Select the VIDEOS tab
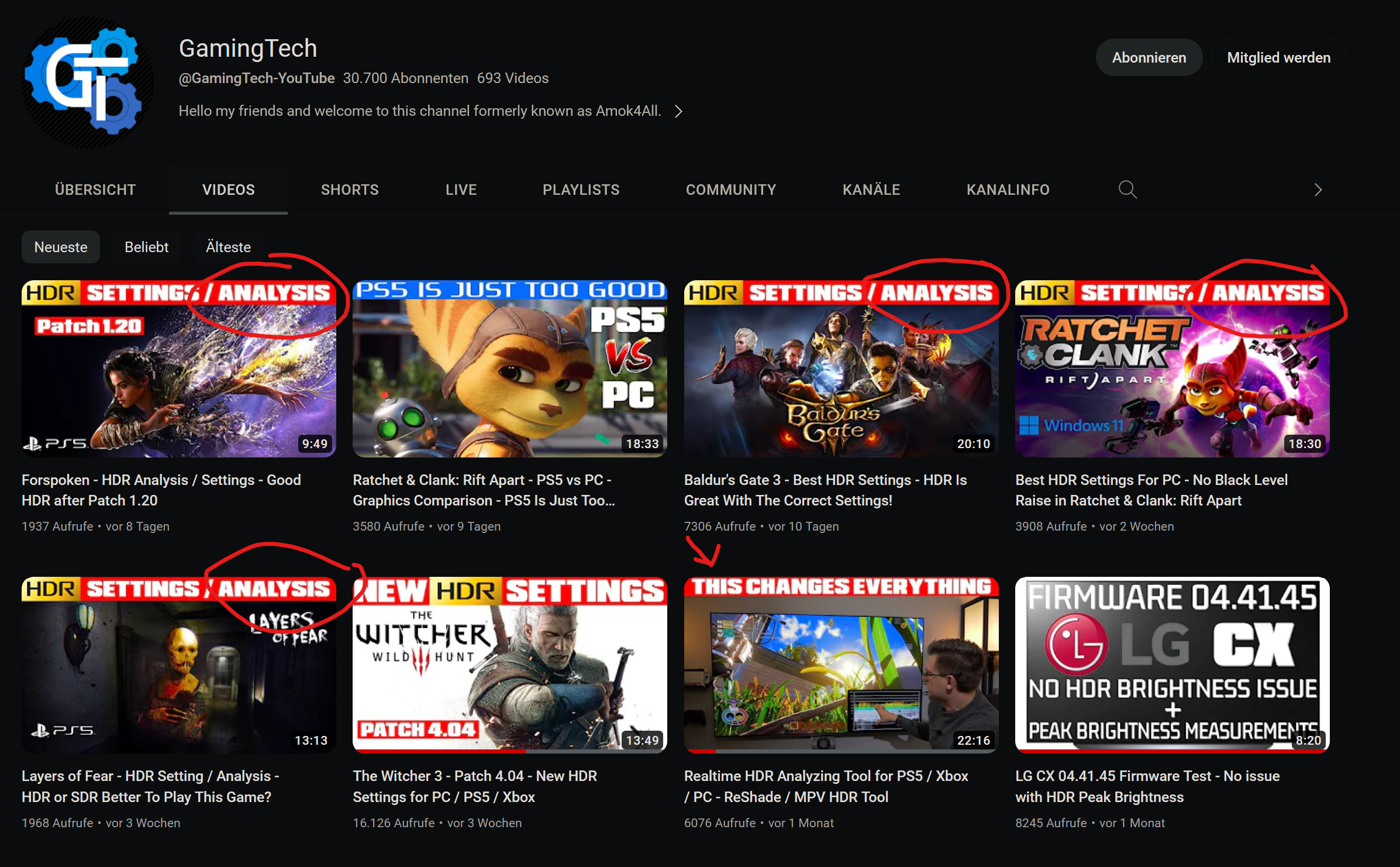This screenshot has width=1400, height=867. [x=228, y=190]
